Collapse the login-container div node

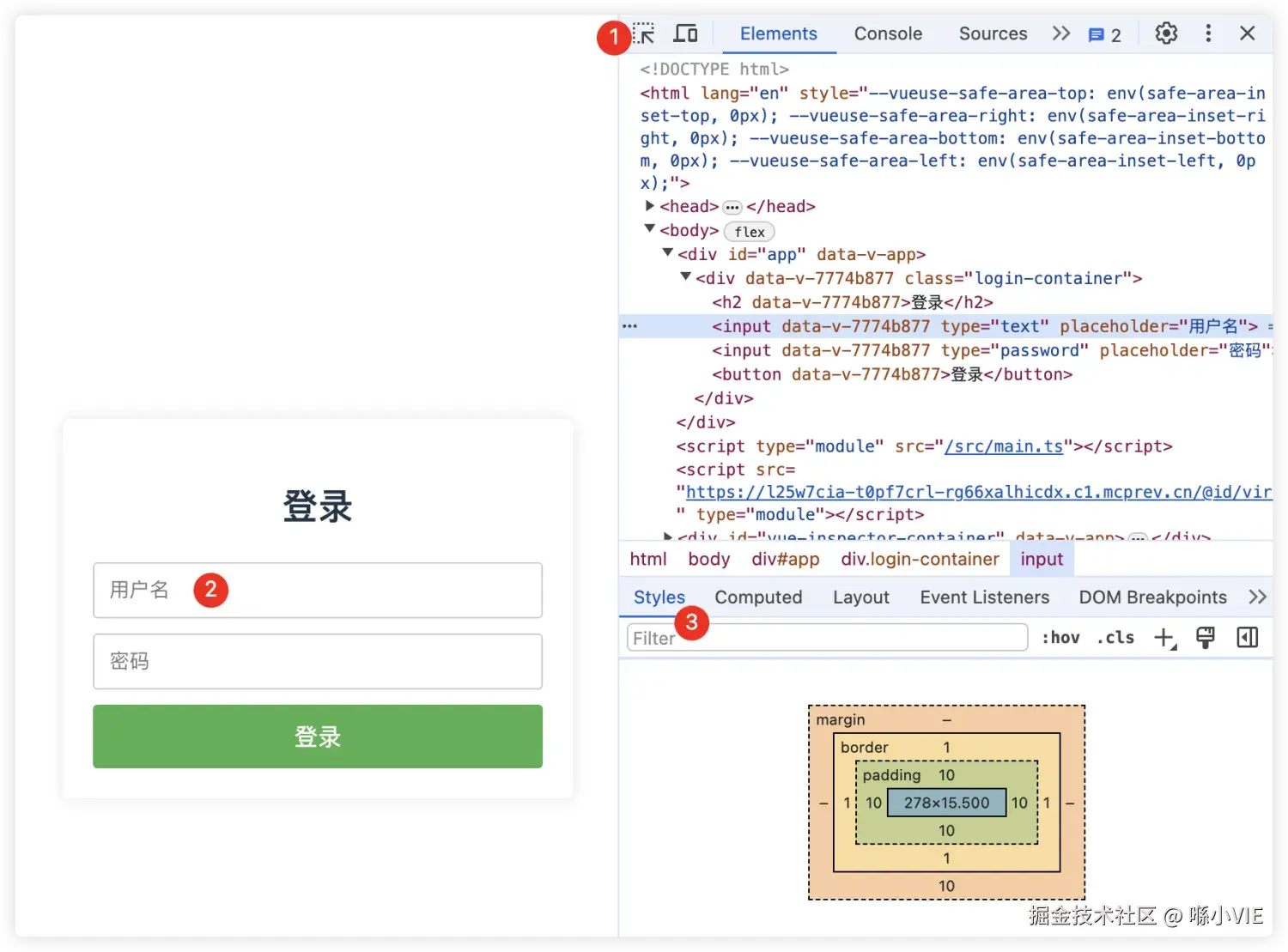686,277
